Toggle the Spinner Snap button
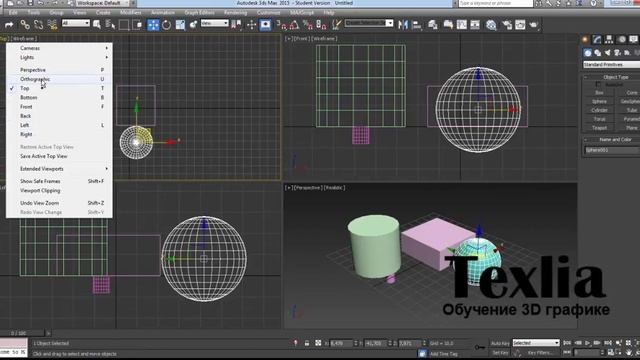Viewport: 640px width, 360px height. 321,25
